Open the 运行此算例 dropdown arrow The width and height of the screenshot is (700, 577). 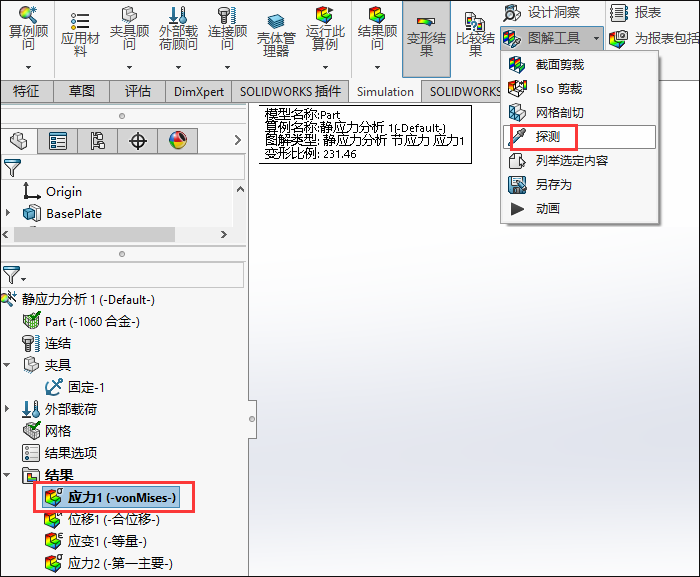pyautogui.click(x=325, y=67)
